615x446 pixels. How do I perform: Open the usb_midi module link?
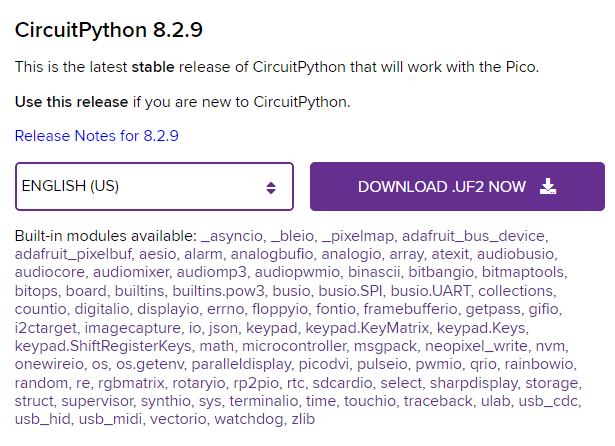click(110, 419)
